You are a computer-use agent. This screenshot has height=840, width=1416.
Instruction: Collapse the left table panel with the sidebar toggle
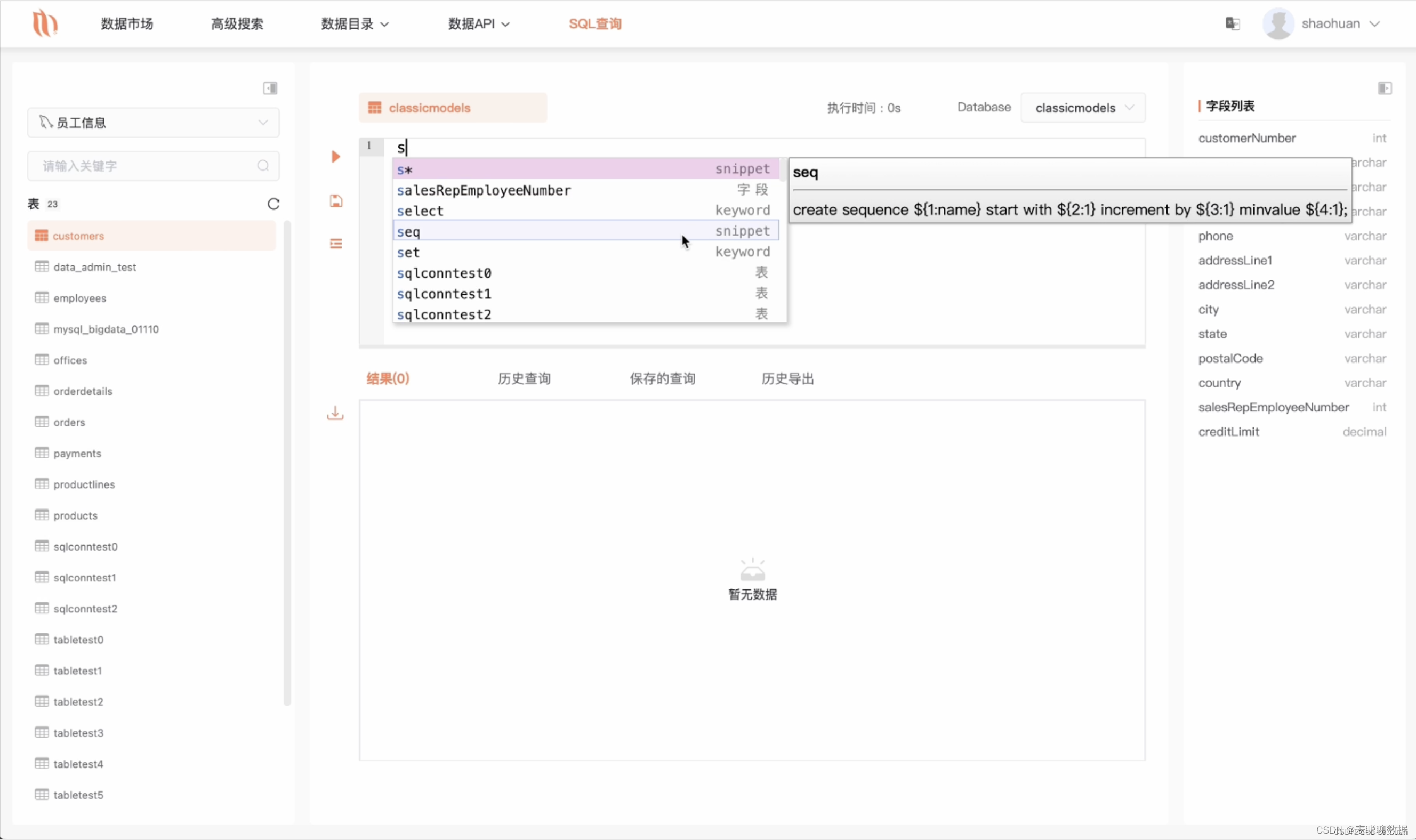click(270, 88)
